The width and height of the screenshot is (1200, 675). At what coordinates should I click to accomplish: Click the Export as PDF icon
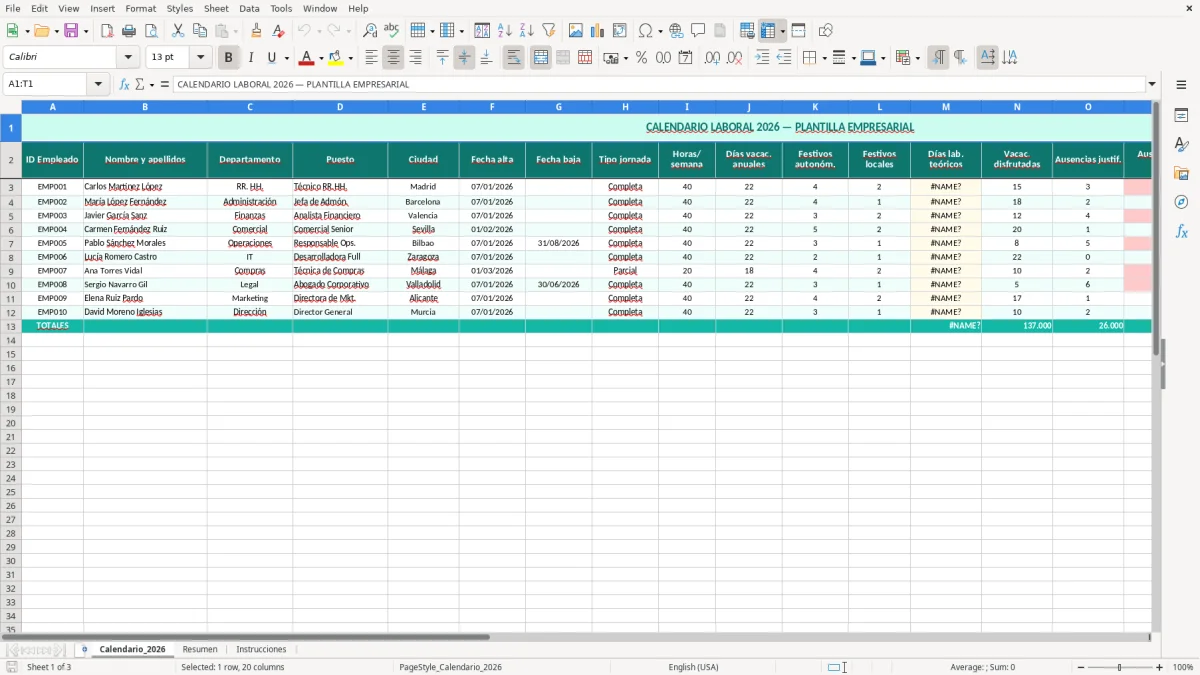coord(107,31)
